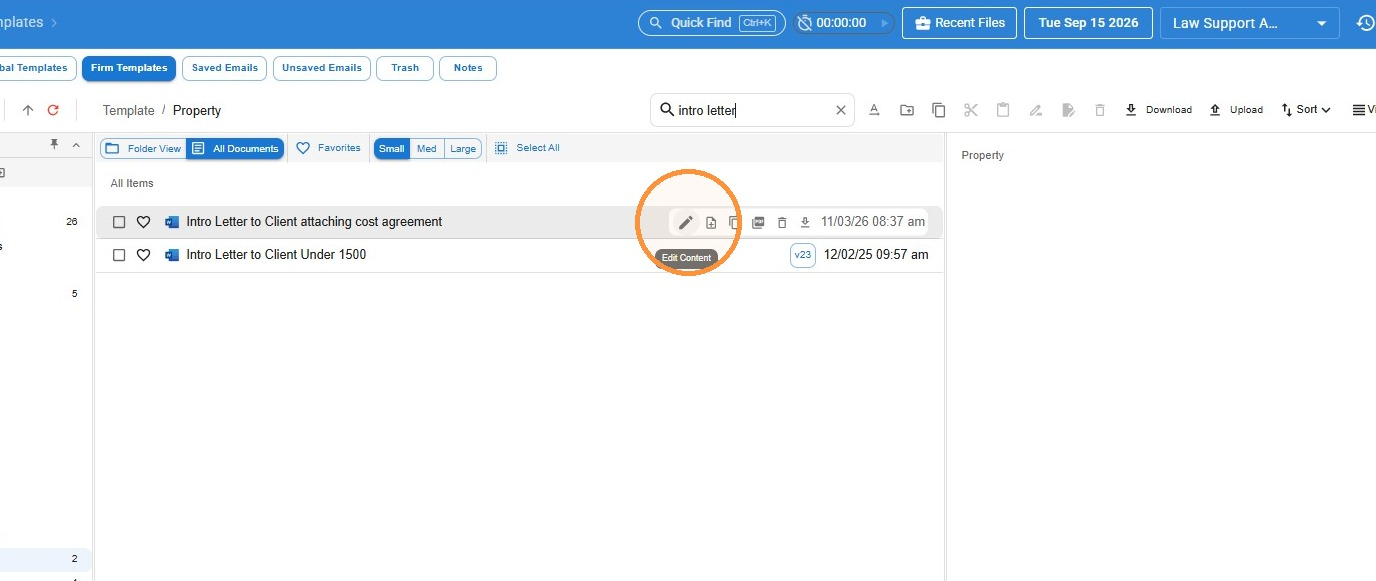Copy the cost agreement letter via row icon
The width and height of the screenshot is (1376, 581).
pos(734,222)
